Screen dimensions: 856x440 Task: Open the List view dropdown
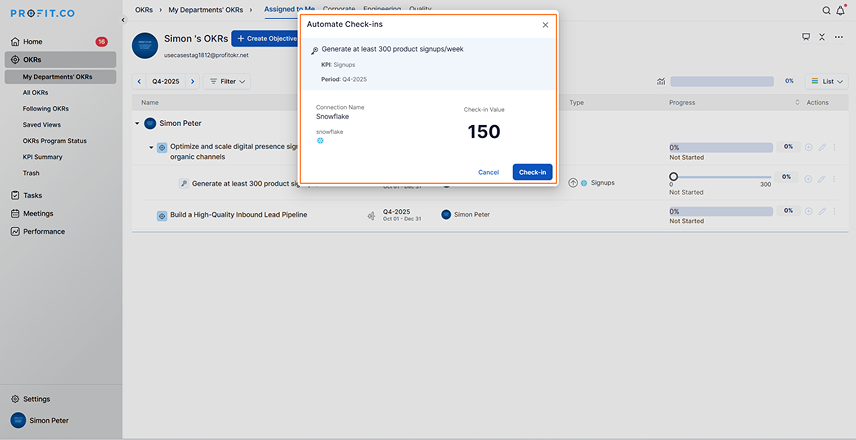pos(827,81)
